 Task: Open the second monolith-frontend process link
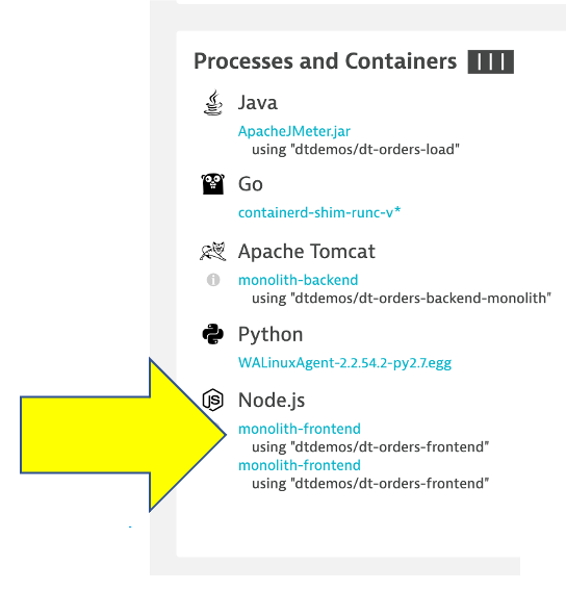pos(300,465)
